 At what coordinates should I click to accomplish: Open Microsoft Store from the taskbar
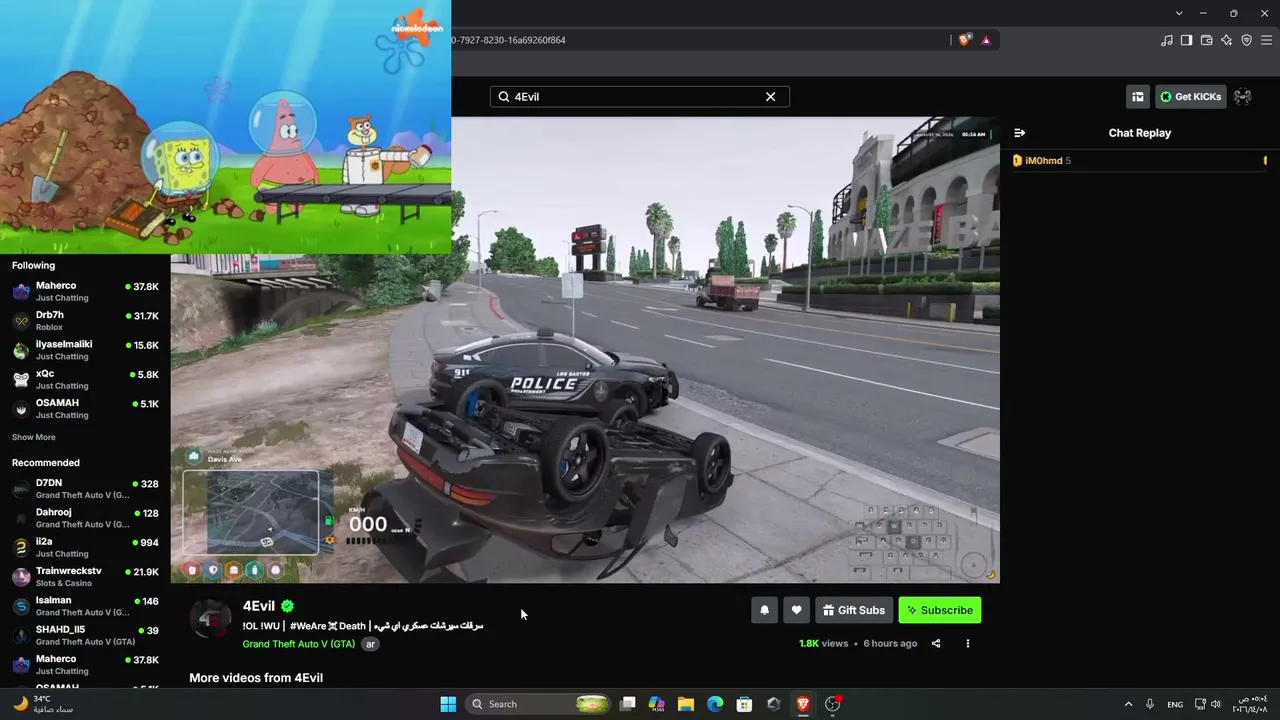pyautogui.click(x=744, y=704)
